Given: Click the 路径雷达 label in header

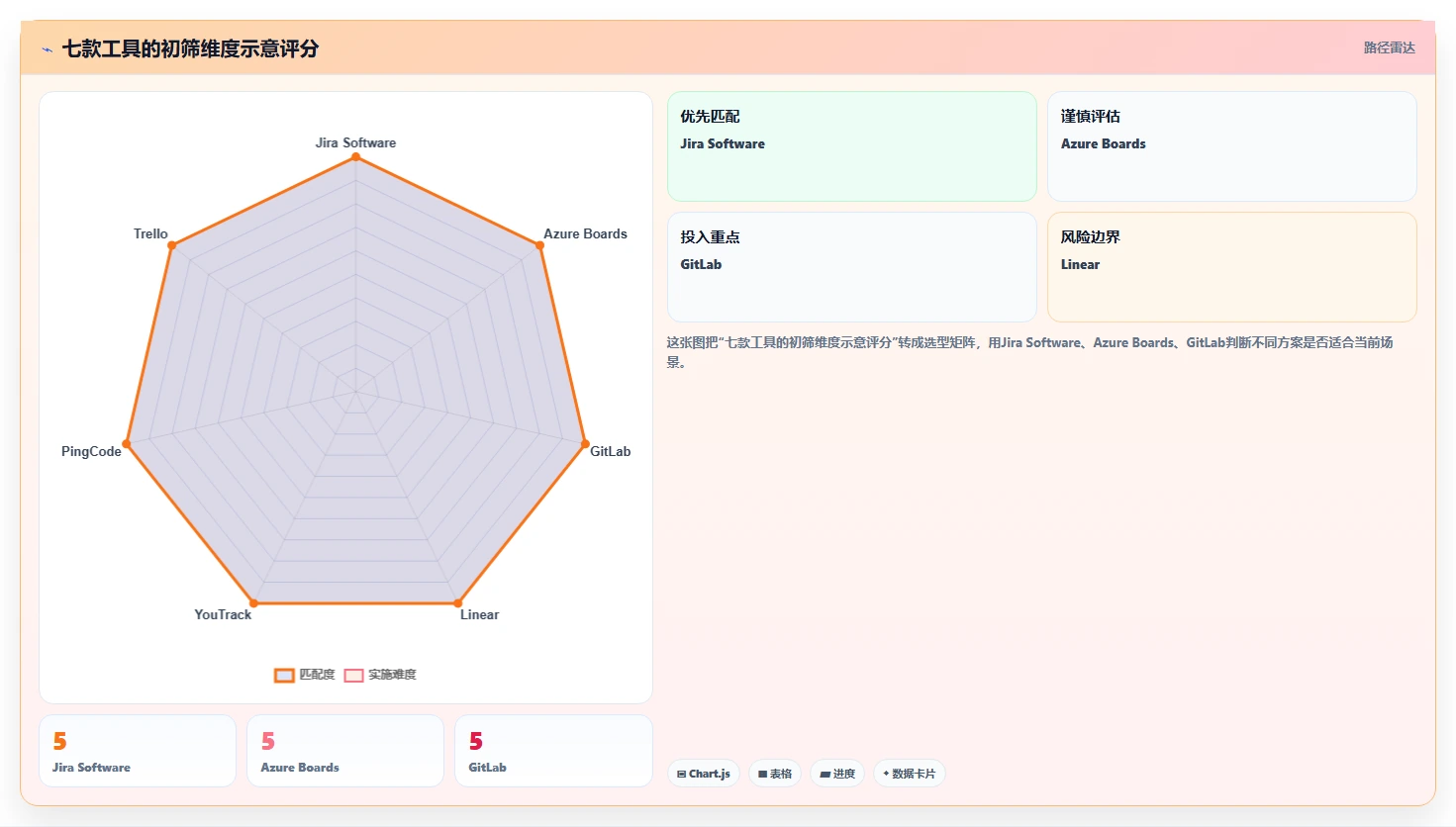Looking at the screenshot, I should pos(1390,47).
